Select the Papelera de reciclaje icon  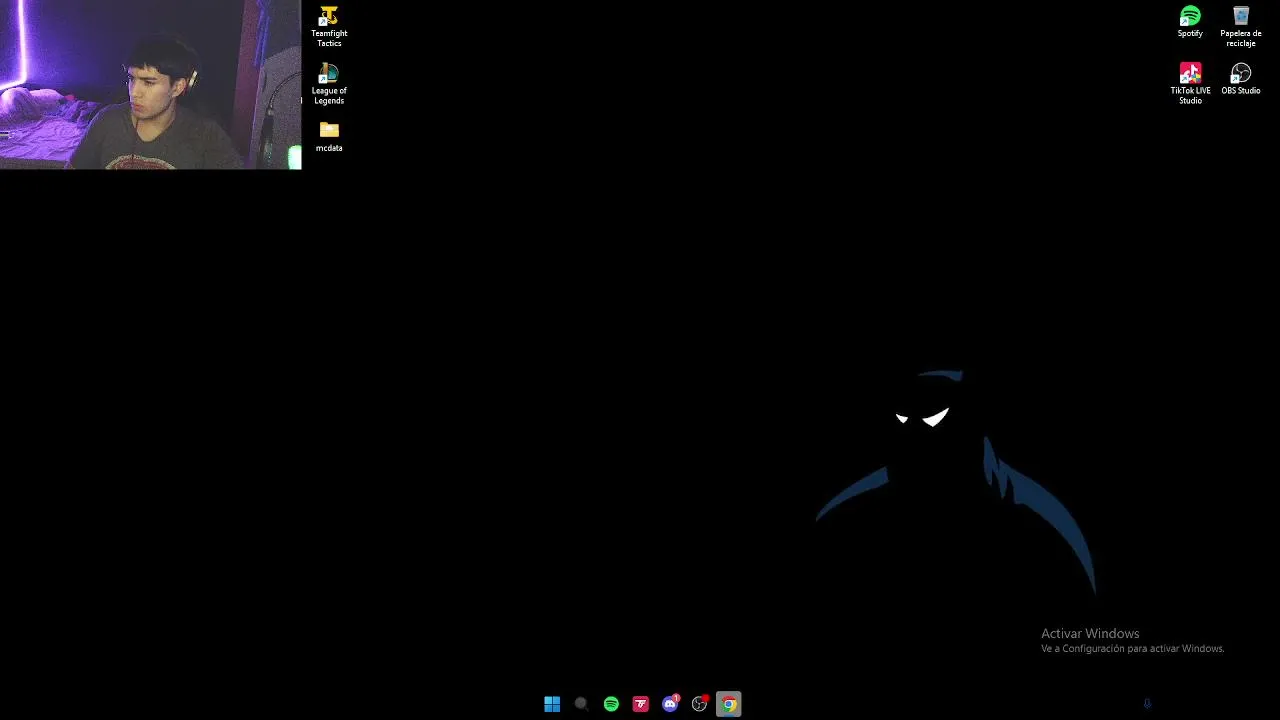pos(1241,26)
